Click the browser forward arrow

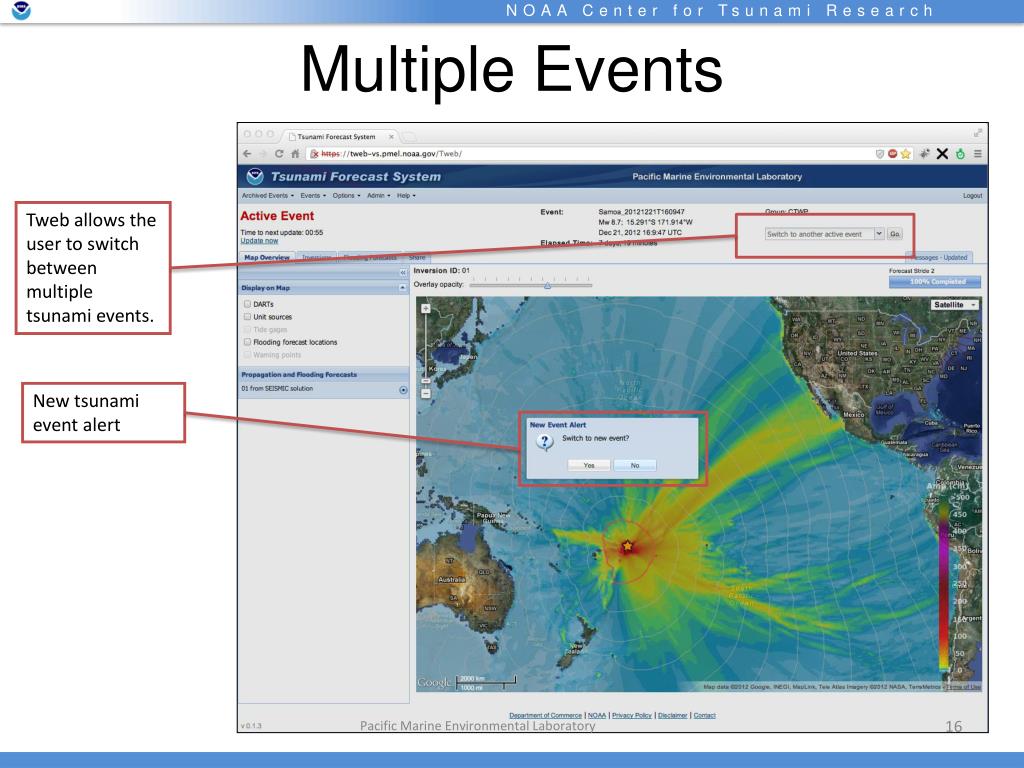[x=263, y=154]
